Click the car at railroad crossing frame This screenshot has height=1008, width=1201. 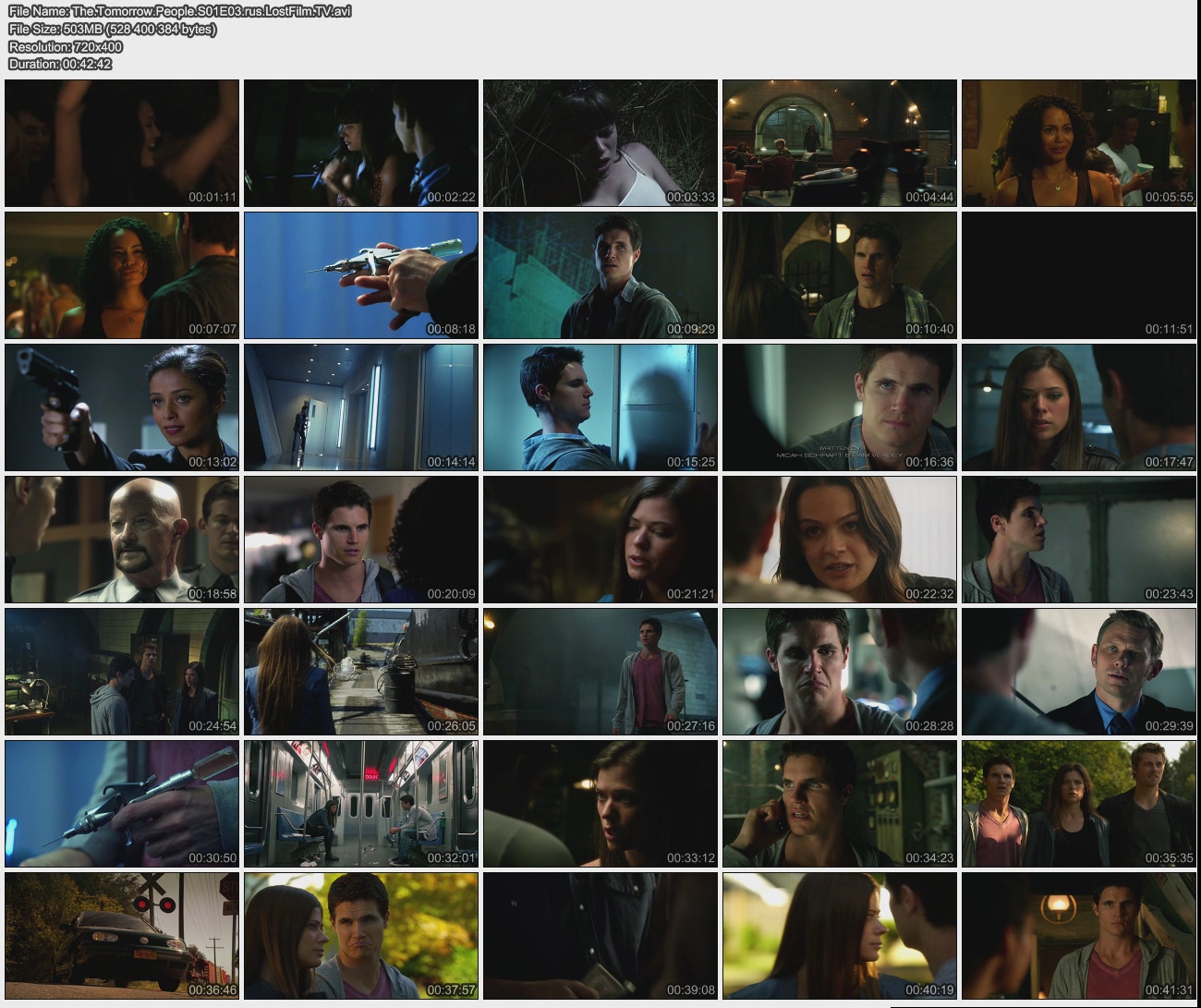pyautogui.click(x=122, y=936)
